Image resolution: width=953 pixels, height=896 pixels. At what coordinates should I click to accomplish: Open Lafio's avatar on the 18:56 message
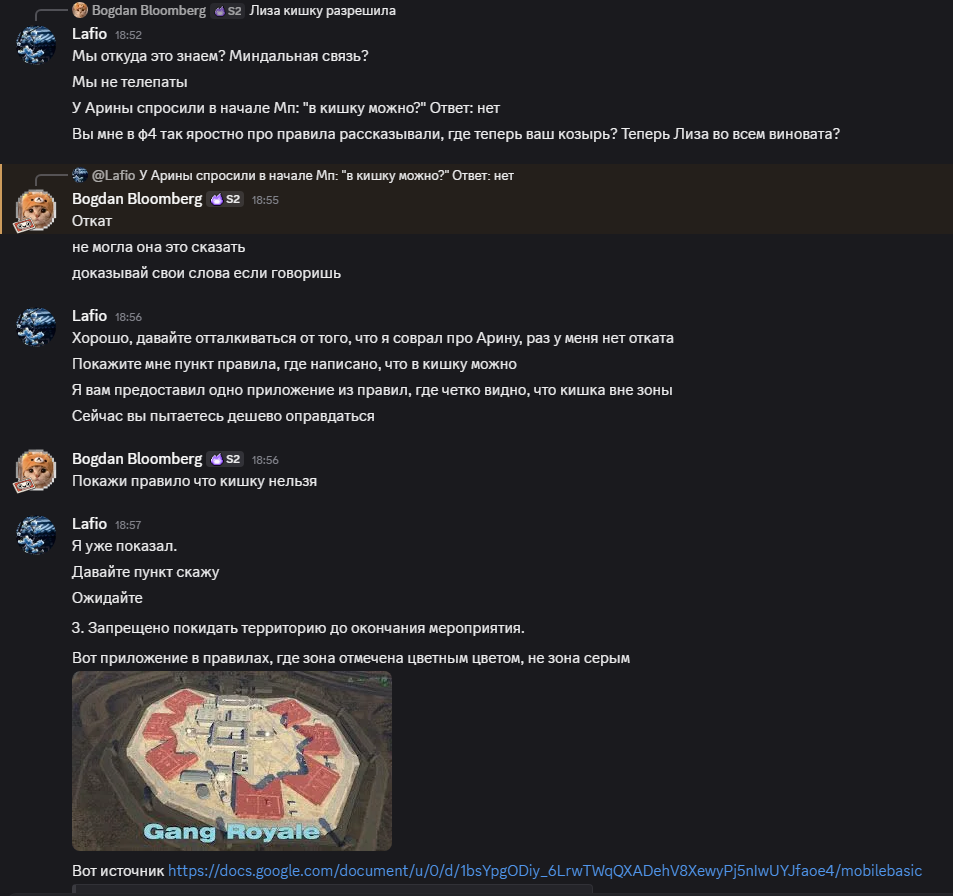(x=36, y=326)
